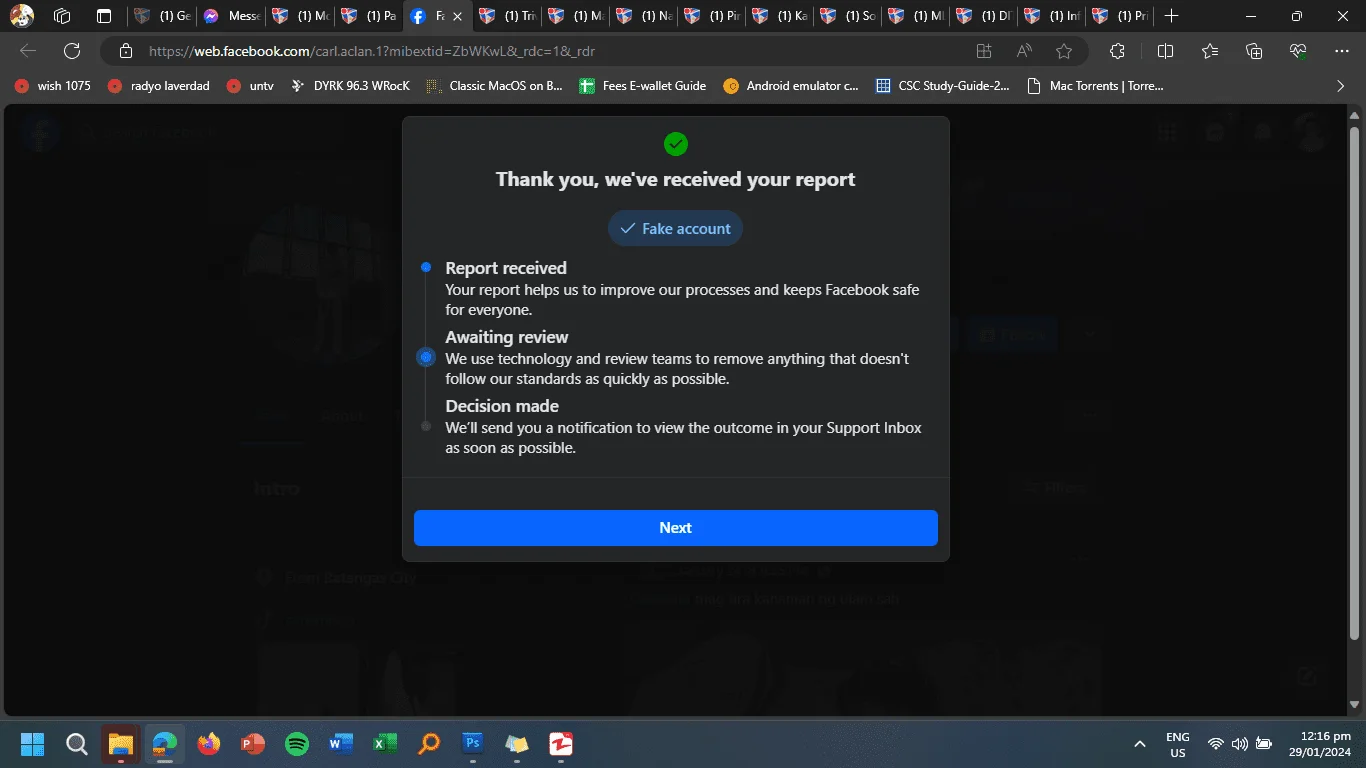1366x768 pixels.
Task: Open the Wi-Fi network tray icon
Action: click(x=1216, y=744)
